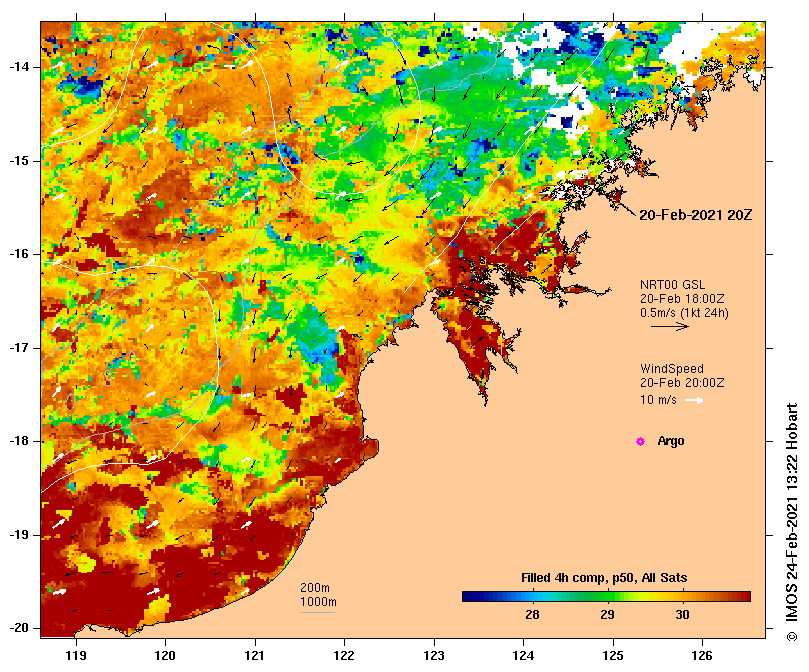Viewport: 809px width, 672px height.
Task: Click the '124' longitude axis label
Action: click(523, 656)
